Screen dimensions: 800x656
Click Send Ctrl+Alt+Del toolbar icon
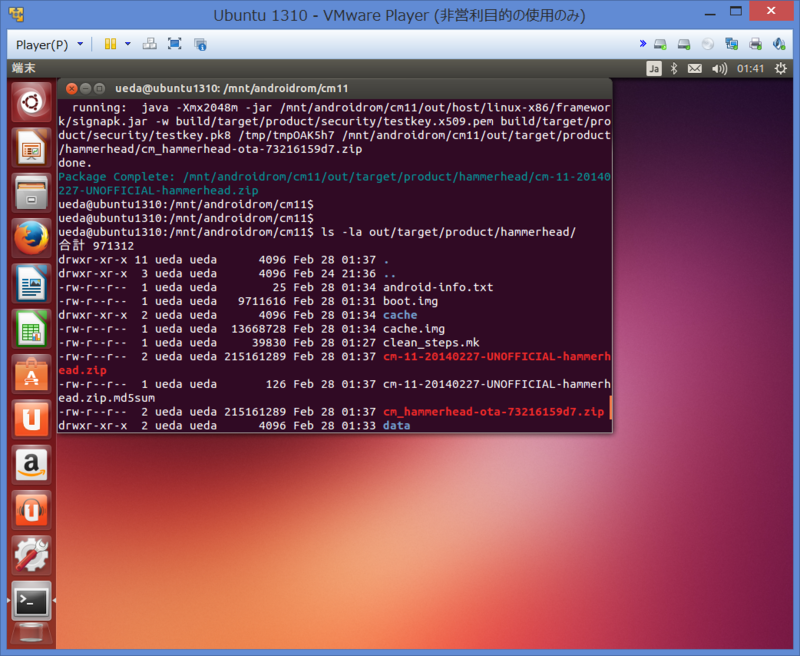(149, 44)
